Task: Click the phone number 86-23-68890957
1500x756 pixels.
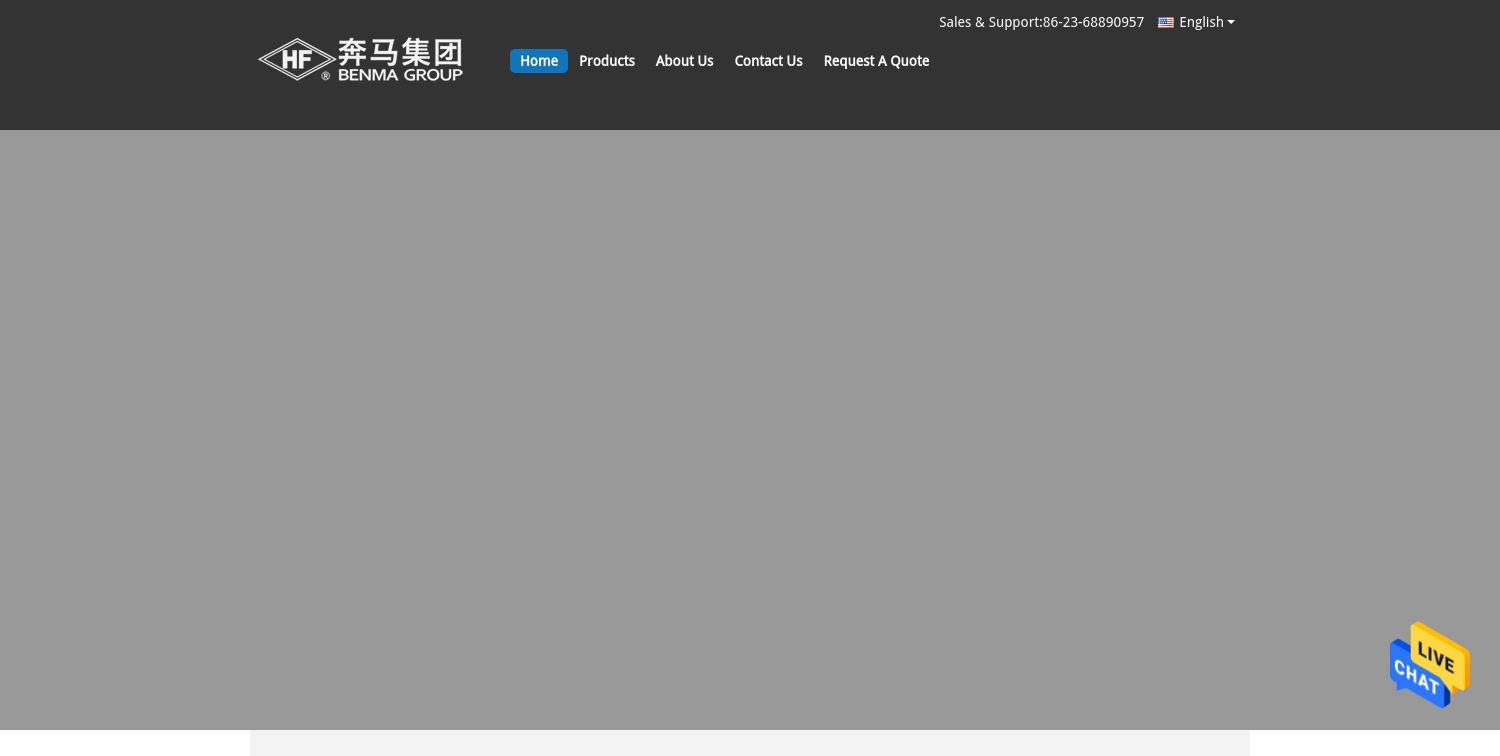Action: click(1093, 22)
